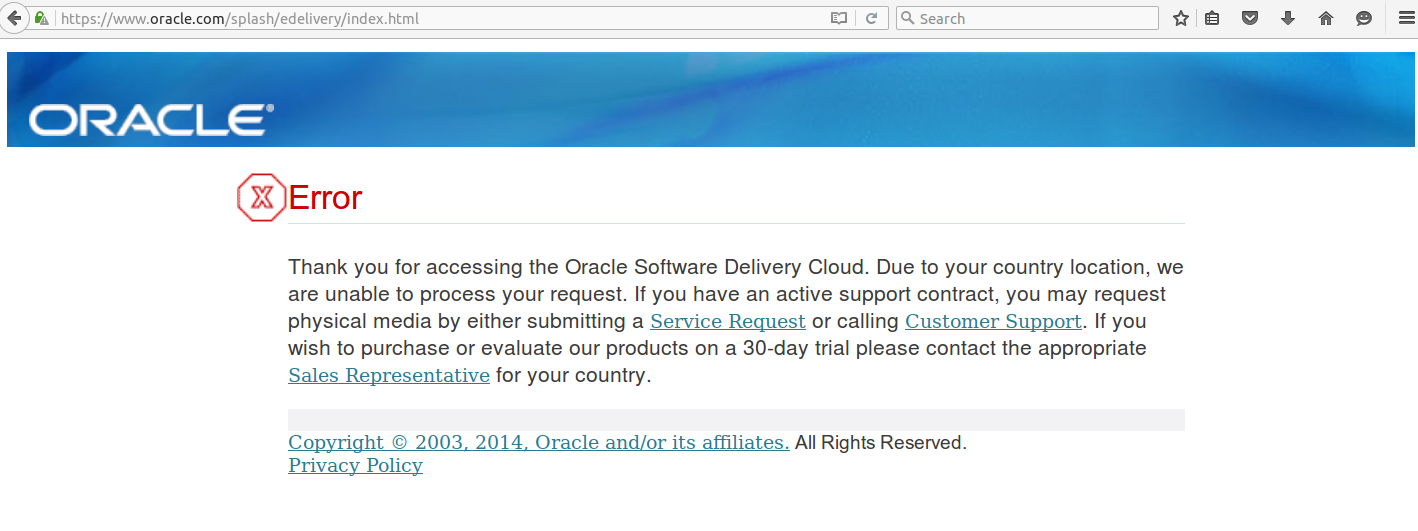
Task: Go to the Firefox home page
Action: tap(1326, 18)
